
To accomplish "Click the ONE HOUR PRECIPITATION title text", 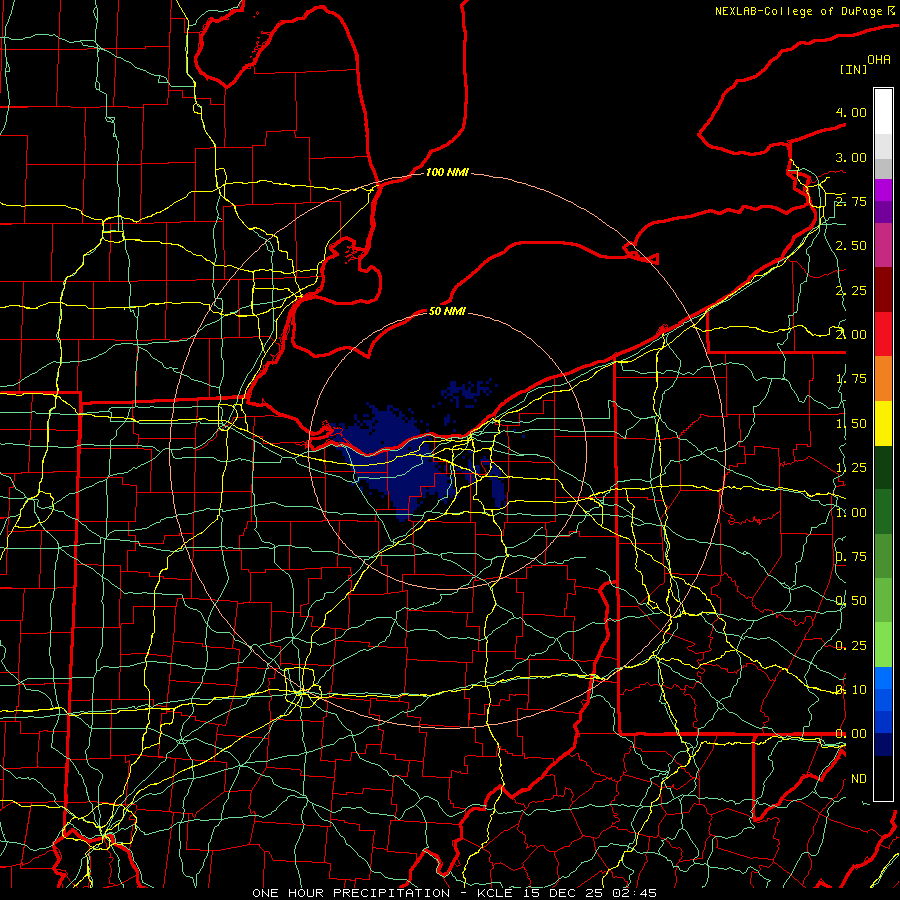I will [351, 893].
